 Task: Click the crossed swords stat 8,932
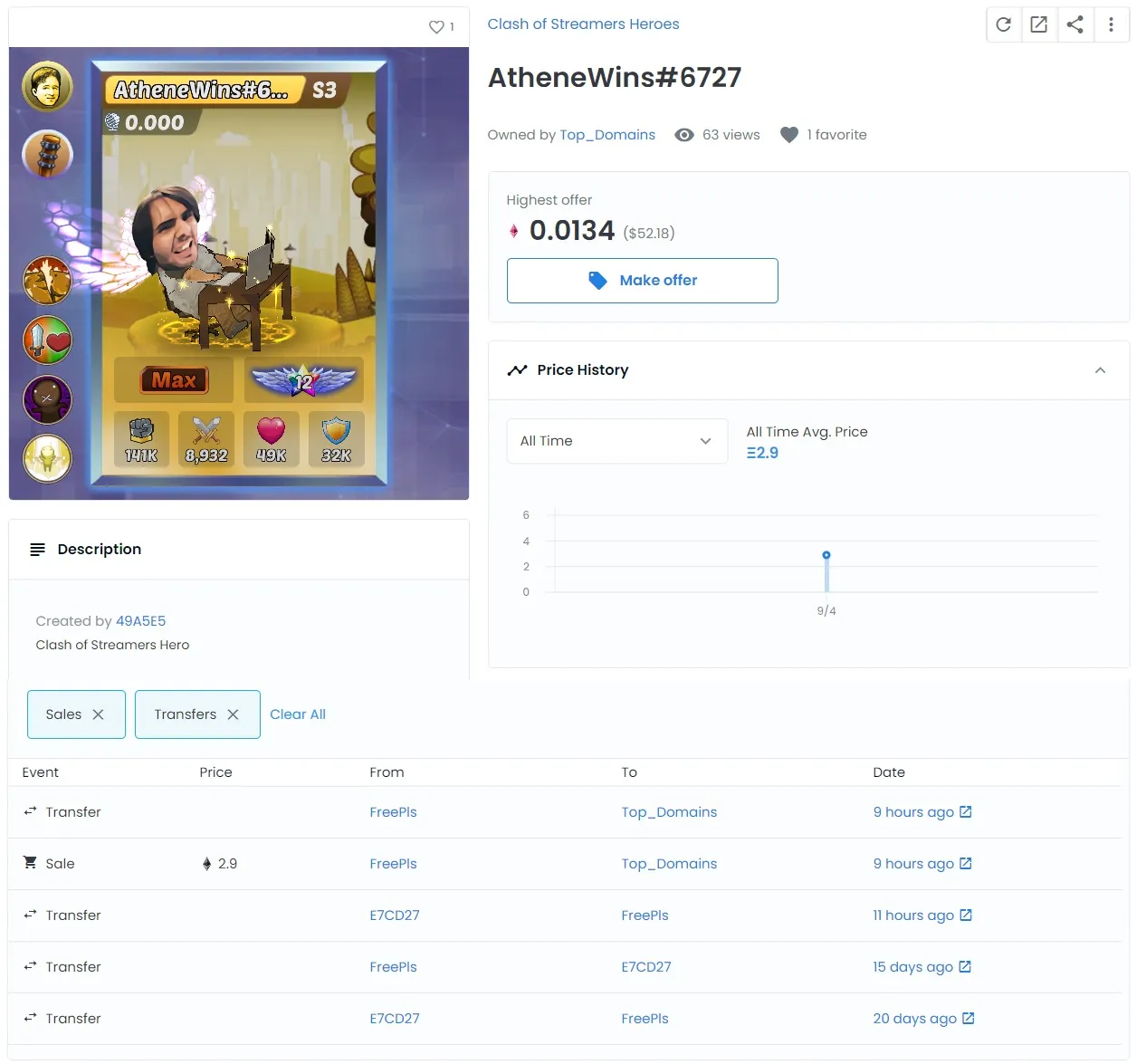206,440
